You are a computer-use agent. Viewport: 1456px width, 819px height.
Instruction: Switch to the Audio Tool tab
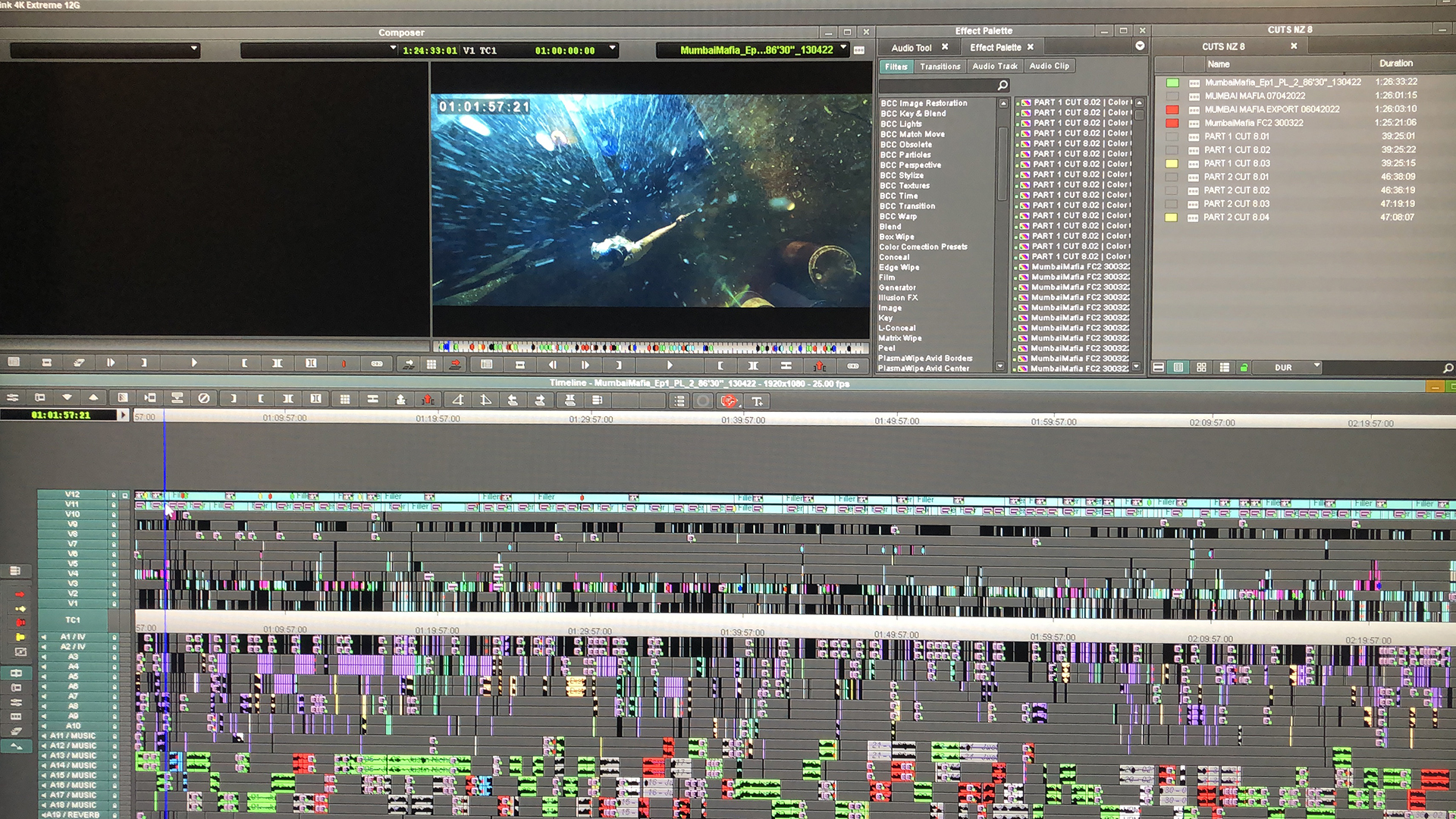[911, 47]
